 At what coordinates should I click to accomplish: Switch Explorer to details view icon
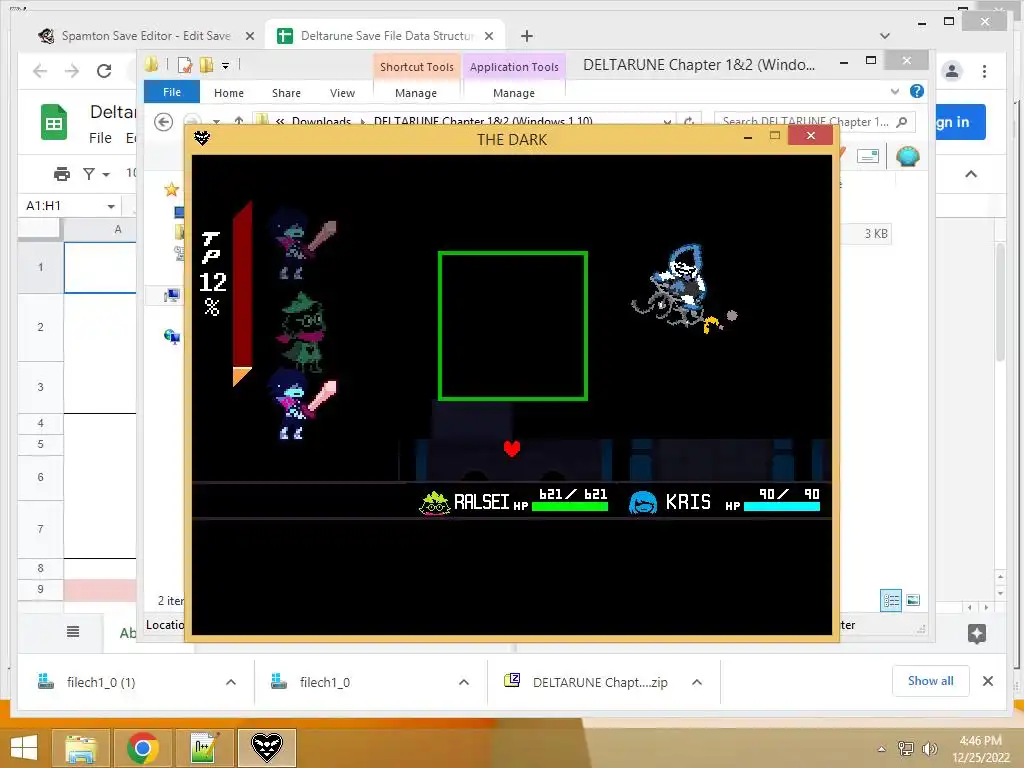click(891, 600)
